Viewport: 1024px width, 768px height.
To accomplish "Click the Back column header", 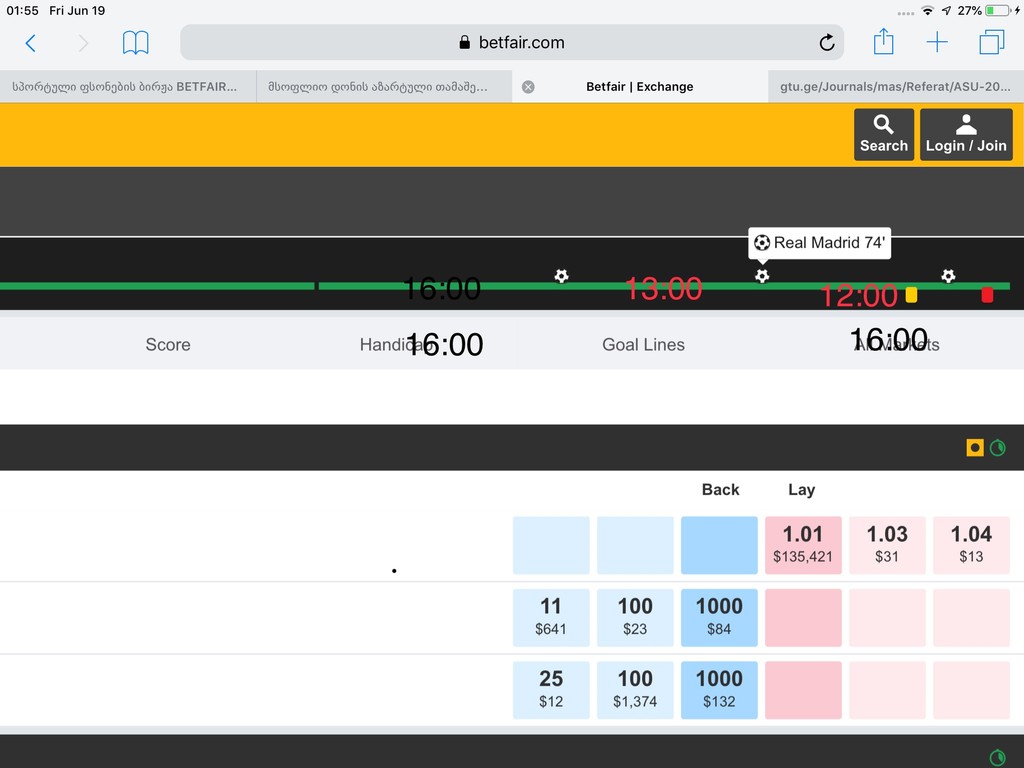I will click(720, 490).
